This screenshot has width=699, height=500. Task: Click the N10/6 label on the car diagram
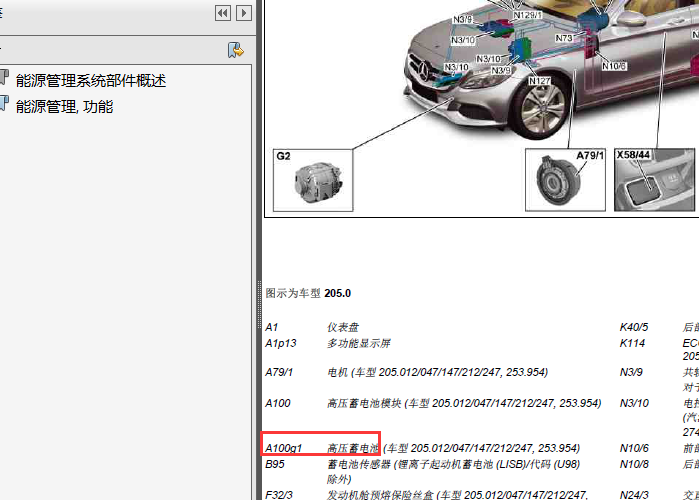click(614, 66)
